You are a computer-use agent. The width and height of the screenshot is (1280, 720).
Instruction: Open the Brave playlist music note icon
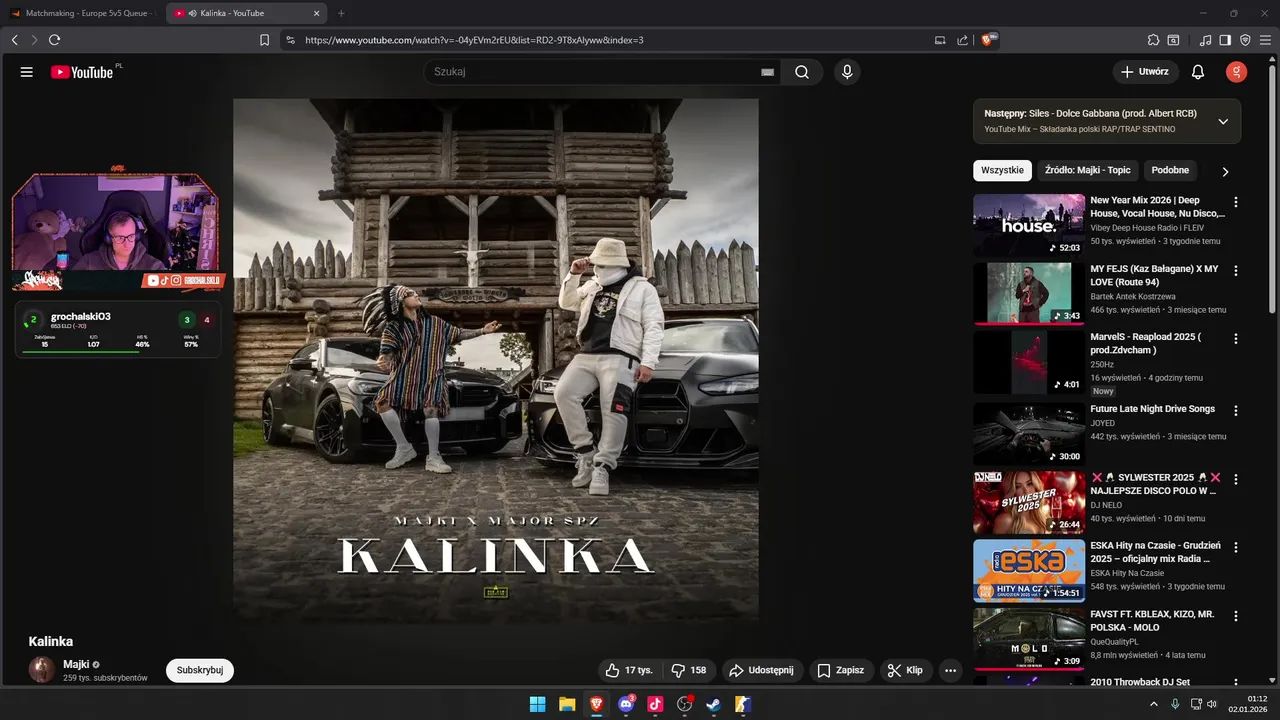[1206, 40]
